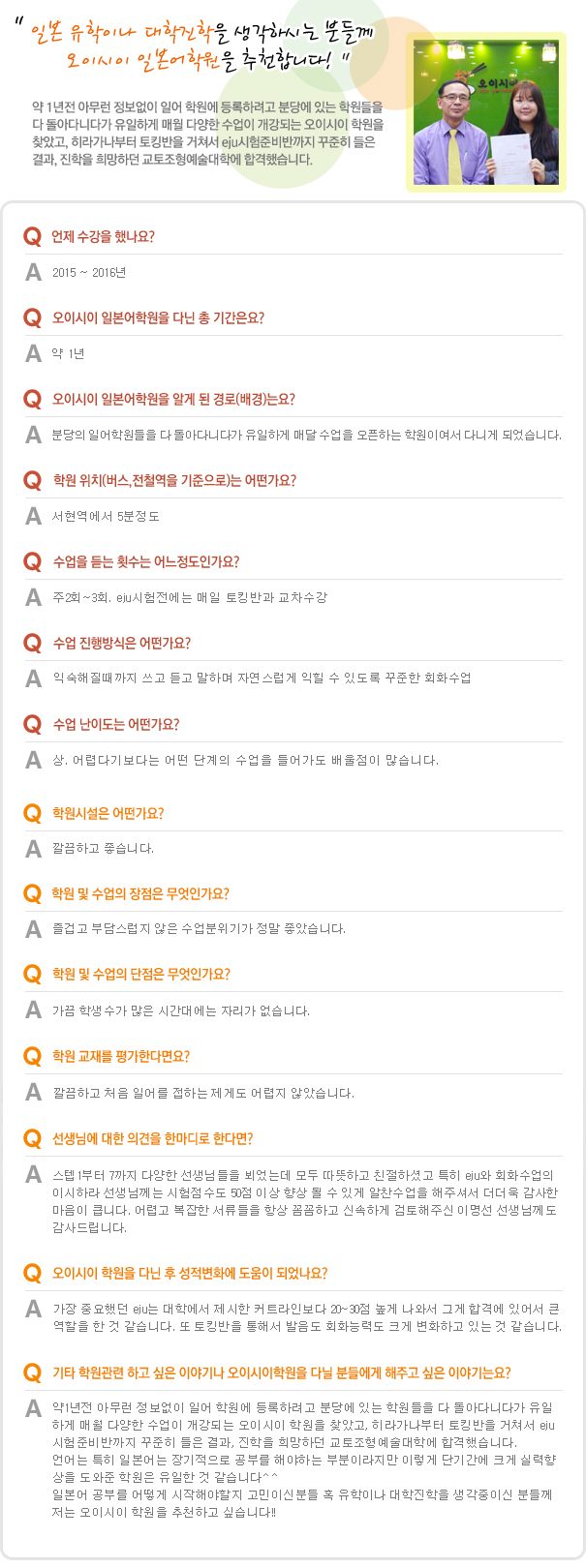The width and height of the screenshot is (586, 1568).
Task: Select the question 수업을 듣는 횟수는 어느정도인가요?
Action: coord(145,561)
